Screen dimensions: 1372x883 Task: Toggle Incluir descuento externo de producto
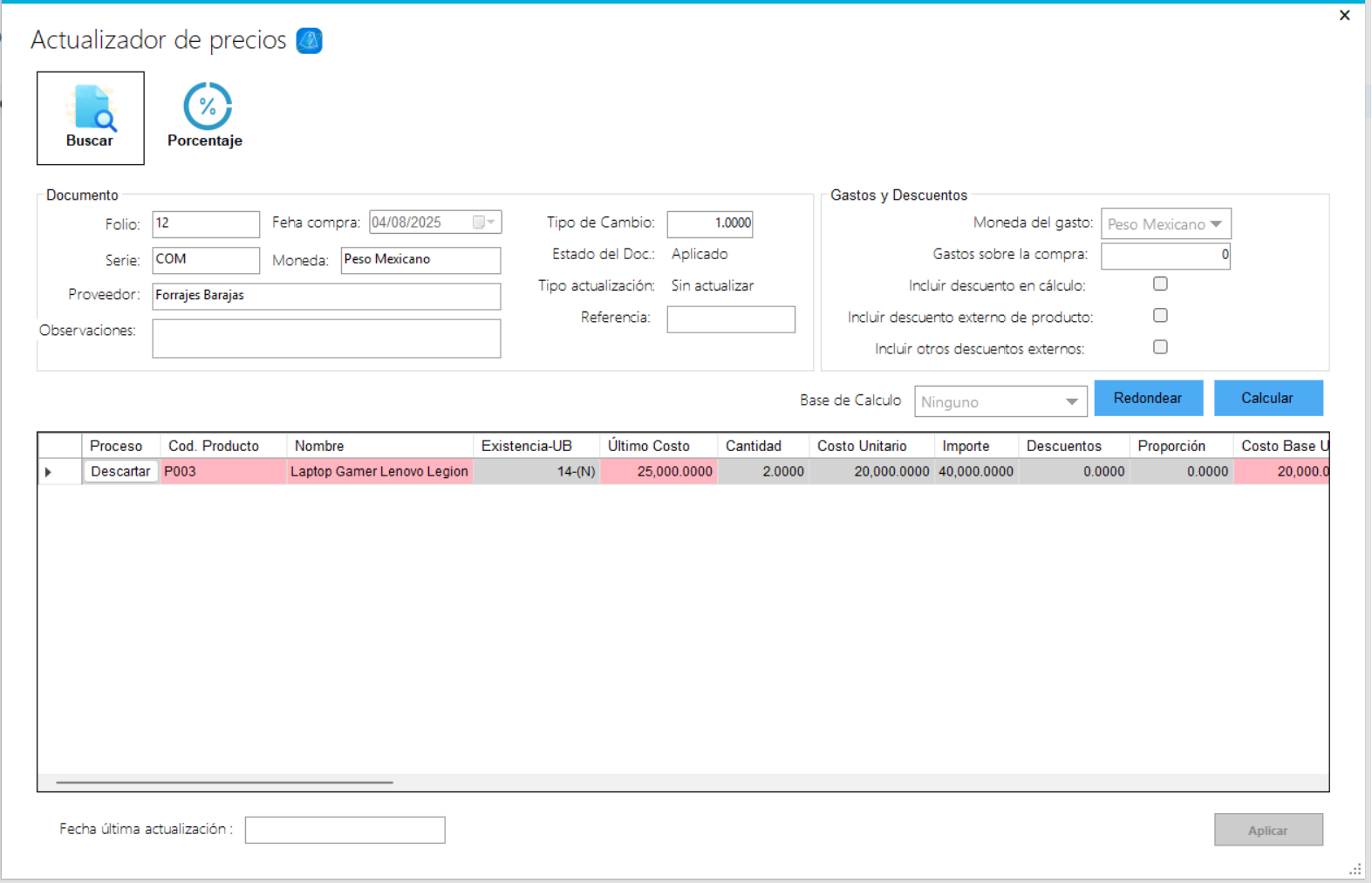pos(1160,315)
